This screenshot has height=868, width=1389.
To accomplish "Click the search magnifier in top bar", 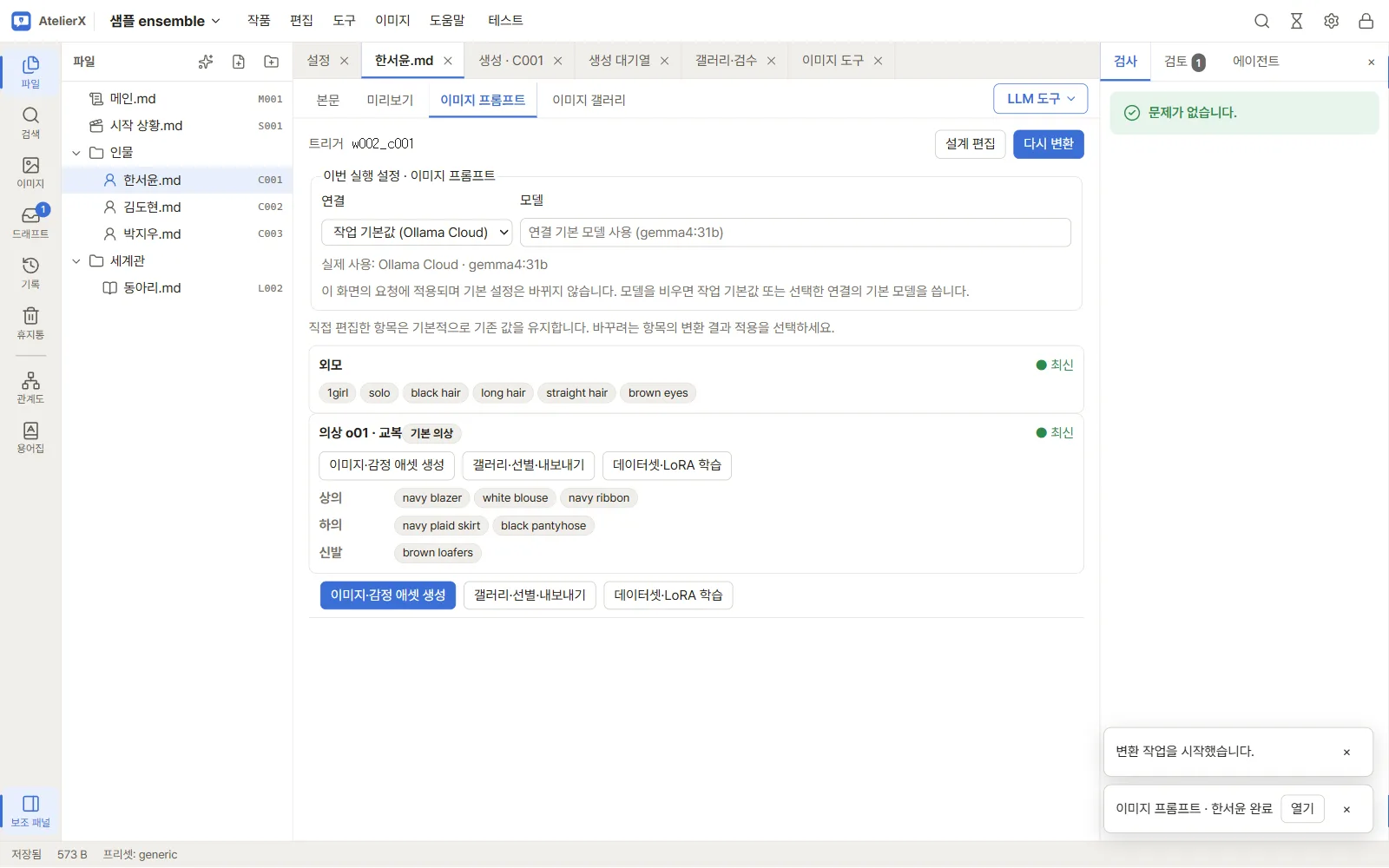I will coord(1262,21).
